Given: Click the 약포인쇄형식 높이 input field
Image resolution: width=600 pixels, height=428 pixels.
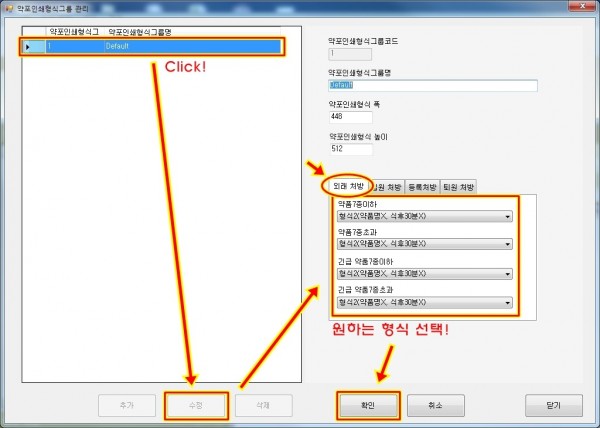Looking at the screenshot, I should 350,149.
